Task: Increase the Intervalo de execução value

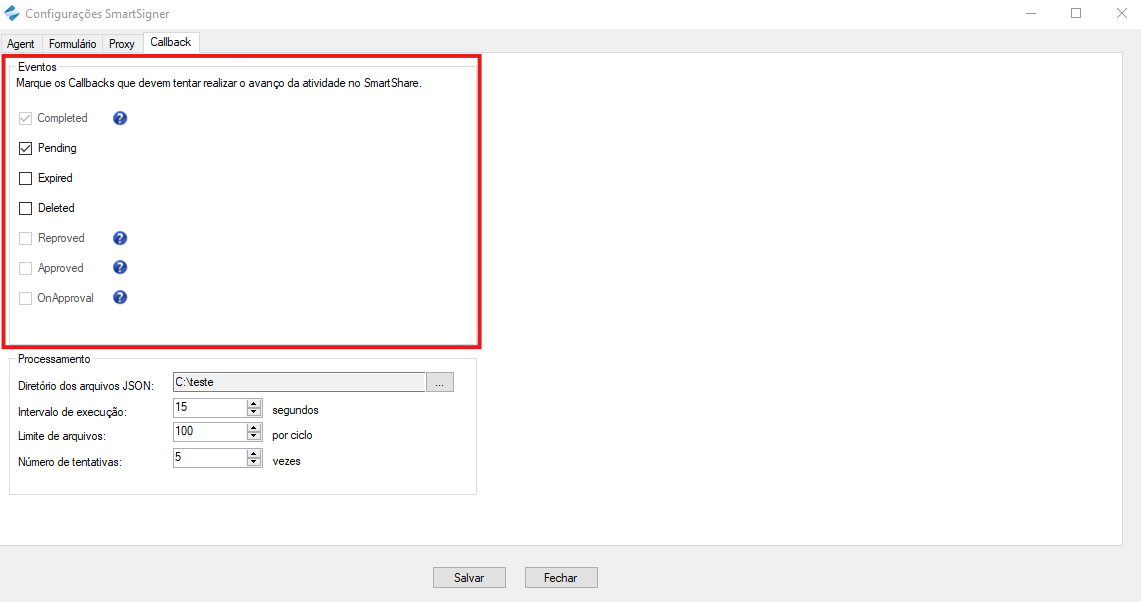Action: click(254, 403)
